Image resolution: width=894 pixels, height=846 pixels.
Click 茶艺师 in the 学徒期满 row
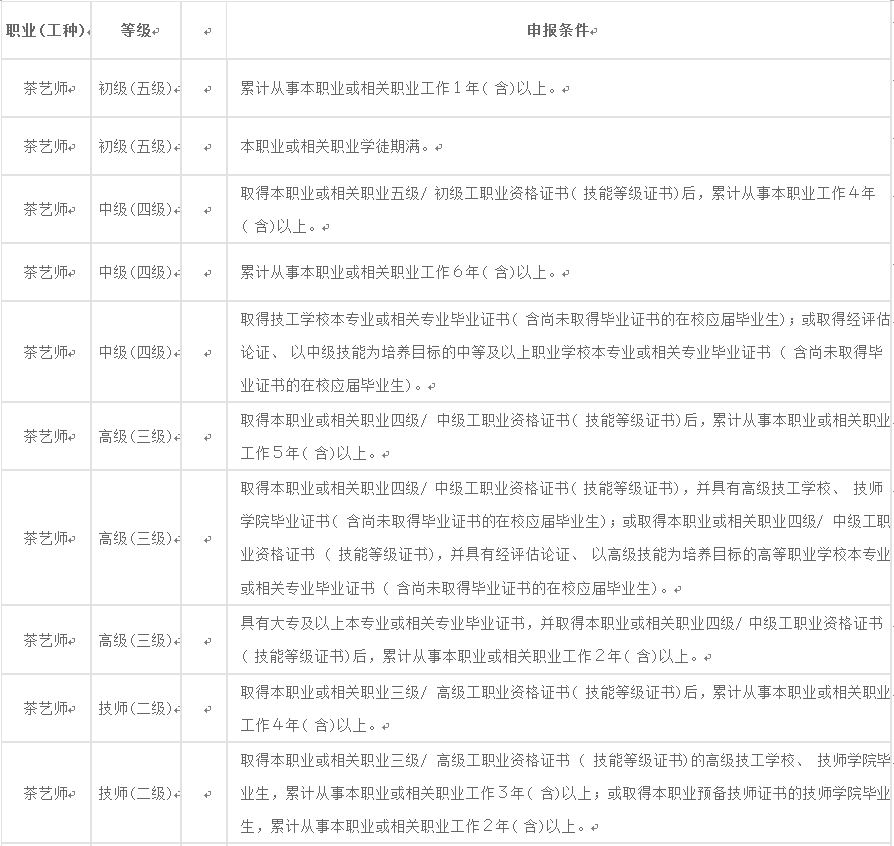pyautogui.click(x=46, y=147)
